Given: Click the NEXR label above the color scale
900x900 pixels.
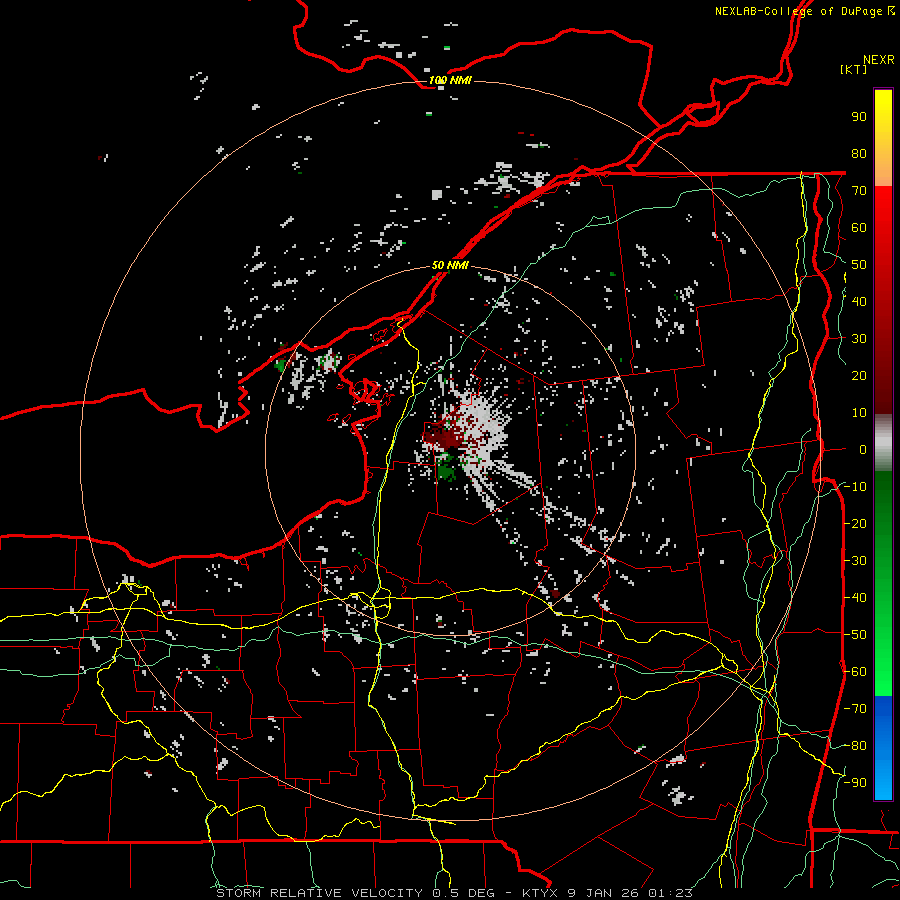Looking at the screenshot, I should [x=878, y=60].
